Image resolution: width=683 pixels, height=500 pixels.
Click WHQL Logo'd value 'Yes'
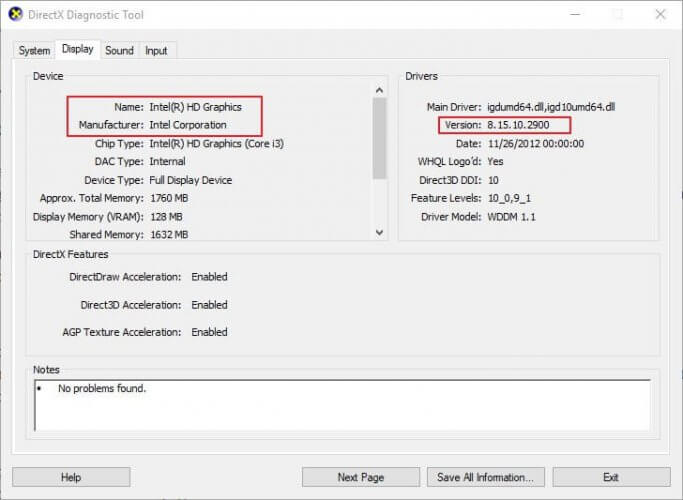click(495, 162)
